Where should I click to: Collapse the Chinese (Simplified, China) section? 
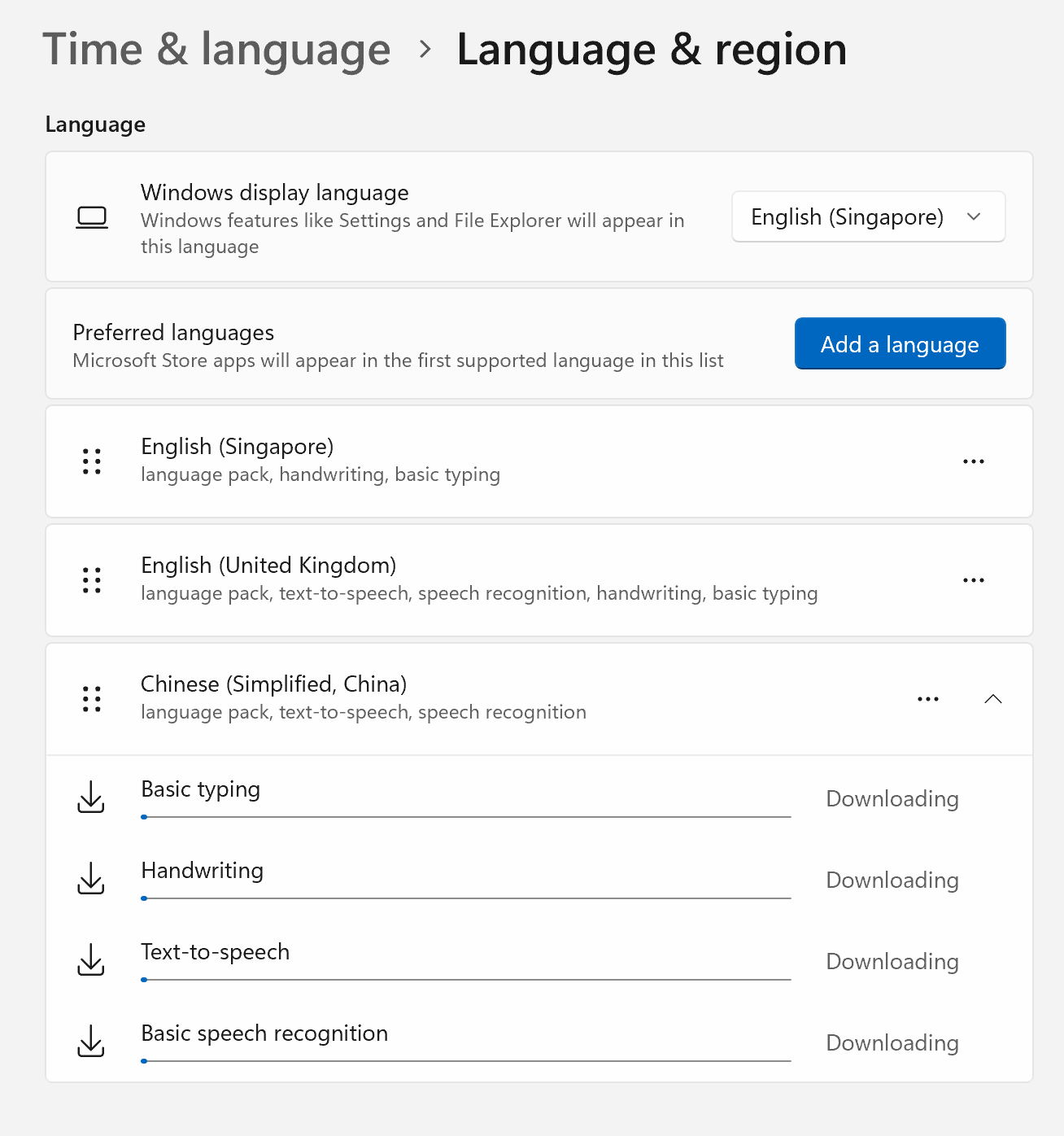[993, 699]
